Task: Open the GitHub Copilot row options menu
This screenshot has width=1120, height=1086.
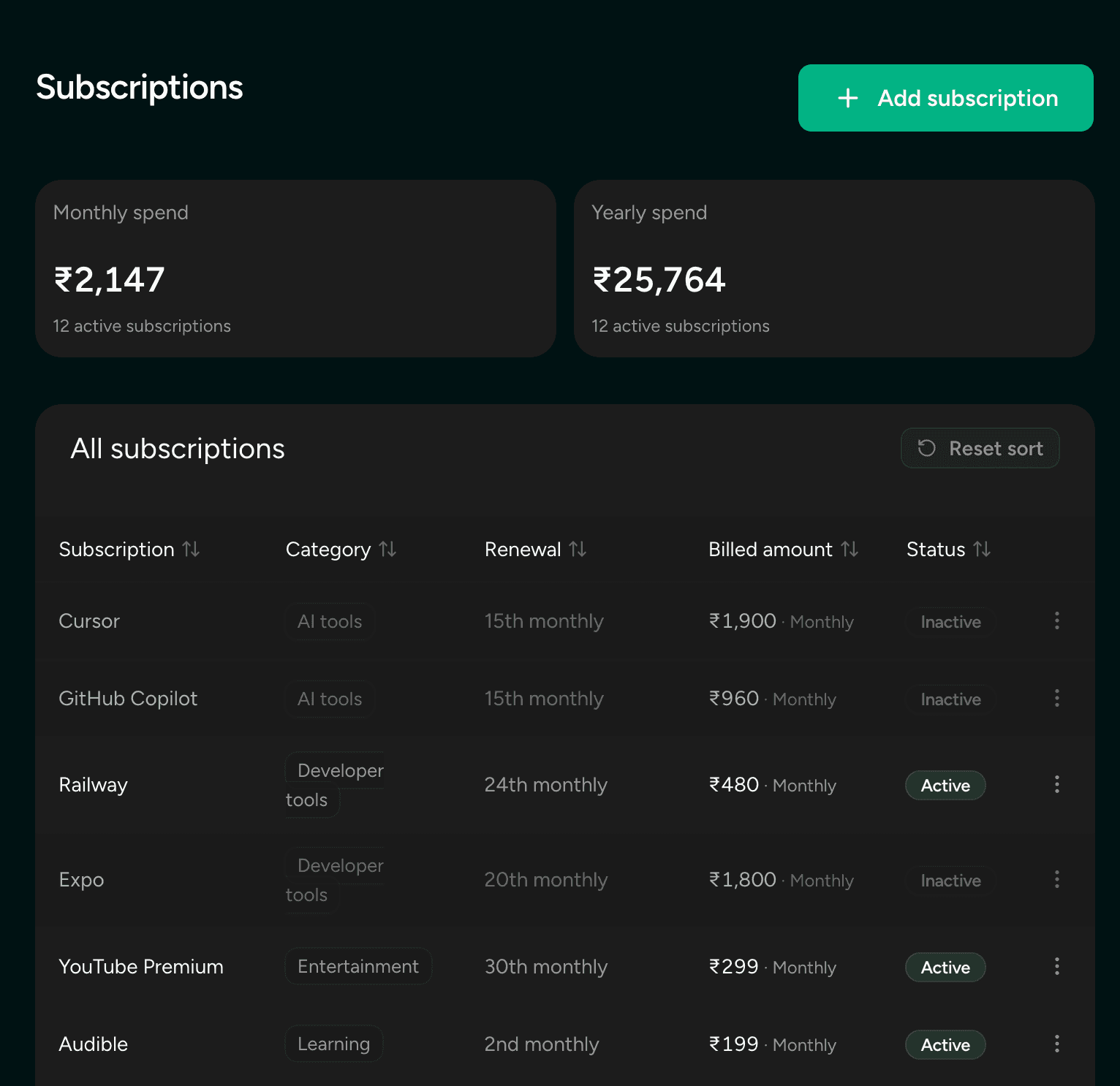Action: [x=1056, y=698]
